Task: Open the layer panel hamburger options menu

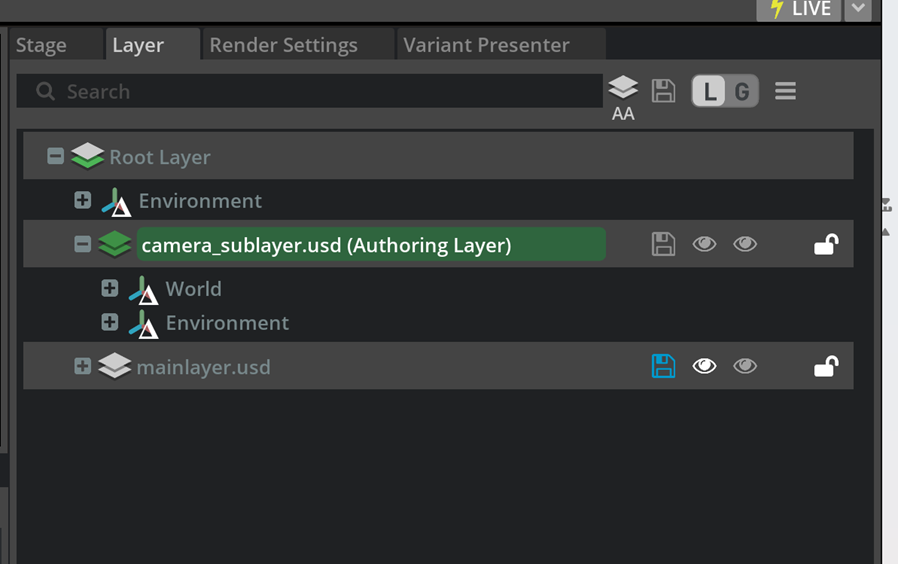Action: (x=785, y=91)
